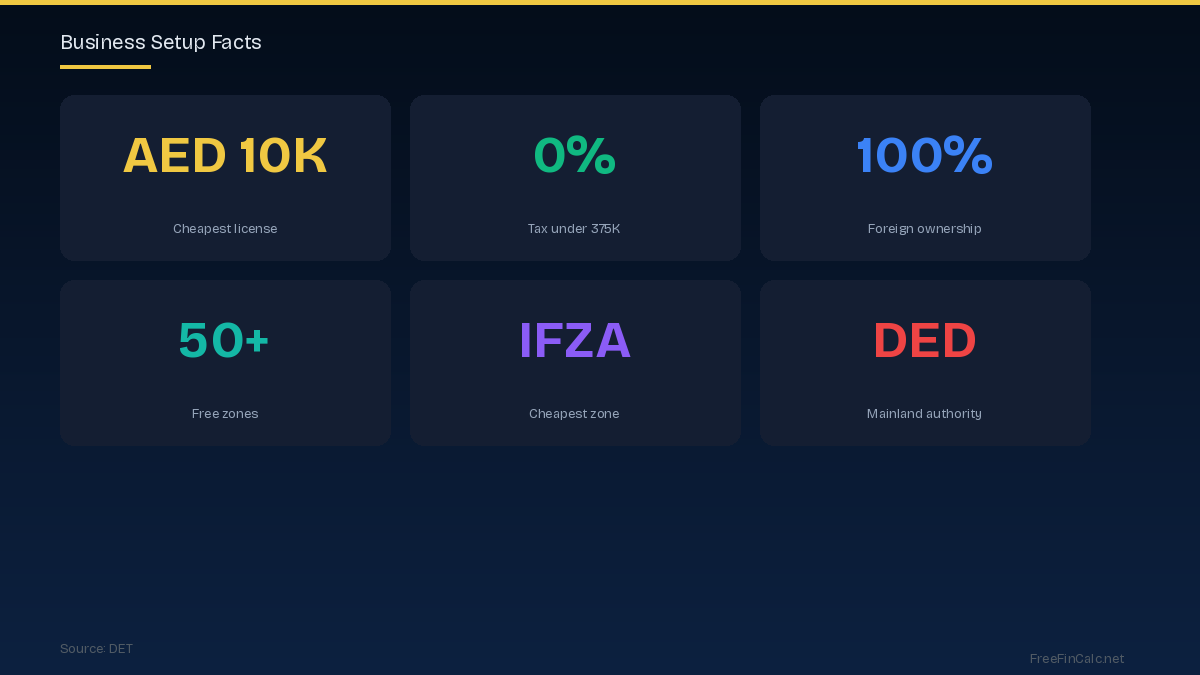Click the yellow underline beneath the title
Viewport: 1200px width, 675px height.
[105, 67]
